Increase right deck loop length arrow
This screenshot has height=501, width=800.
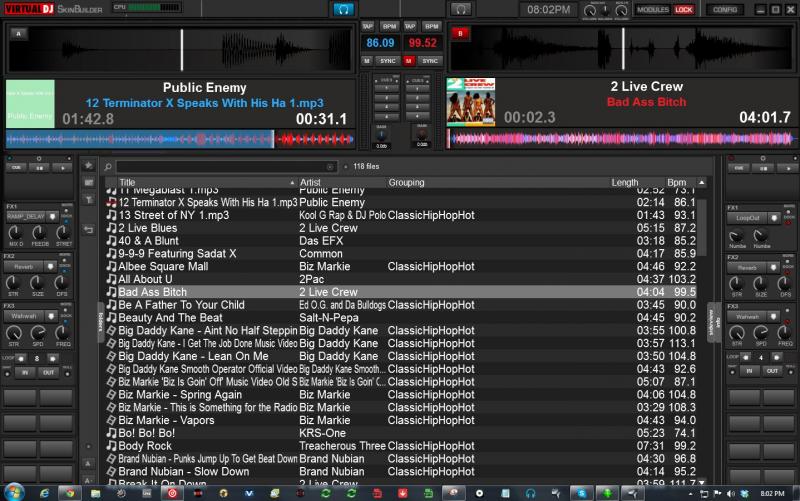click(x=777, y=357)
